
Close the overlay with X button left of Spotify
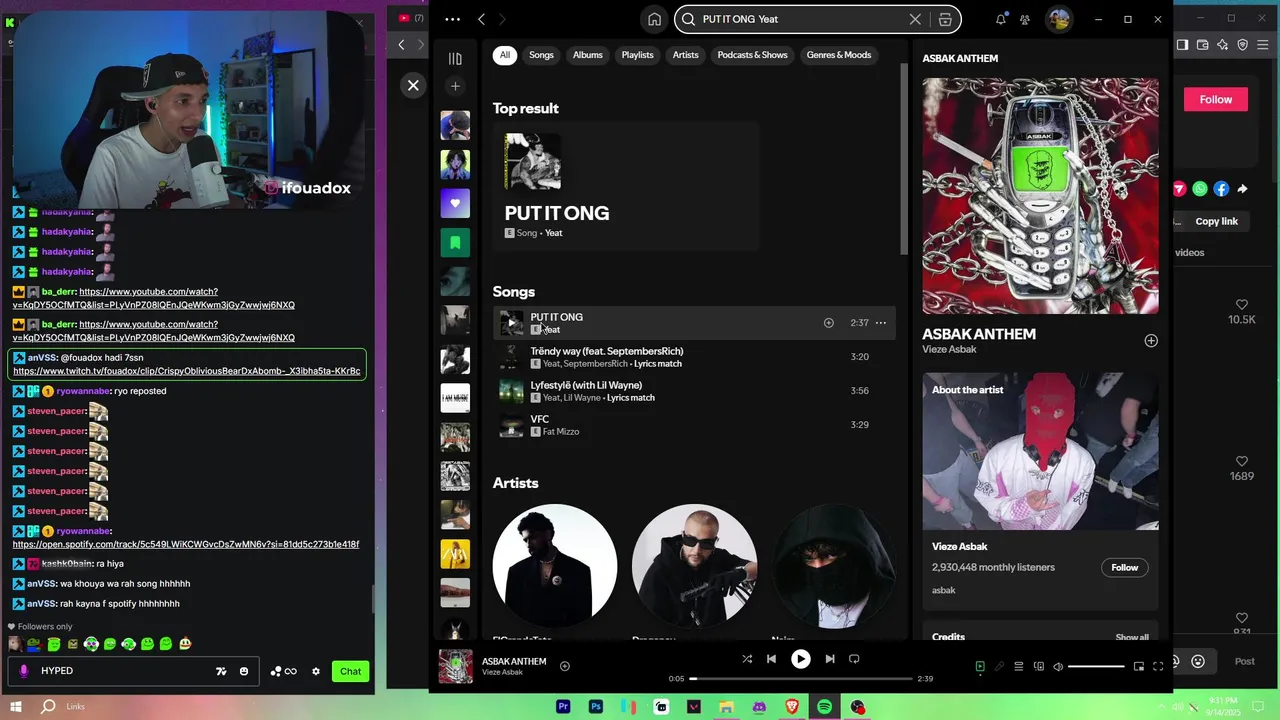(413, 85)
